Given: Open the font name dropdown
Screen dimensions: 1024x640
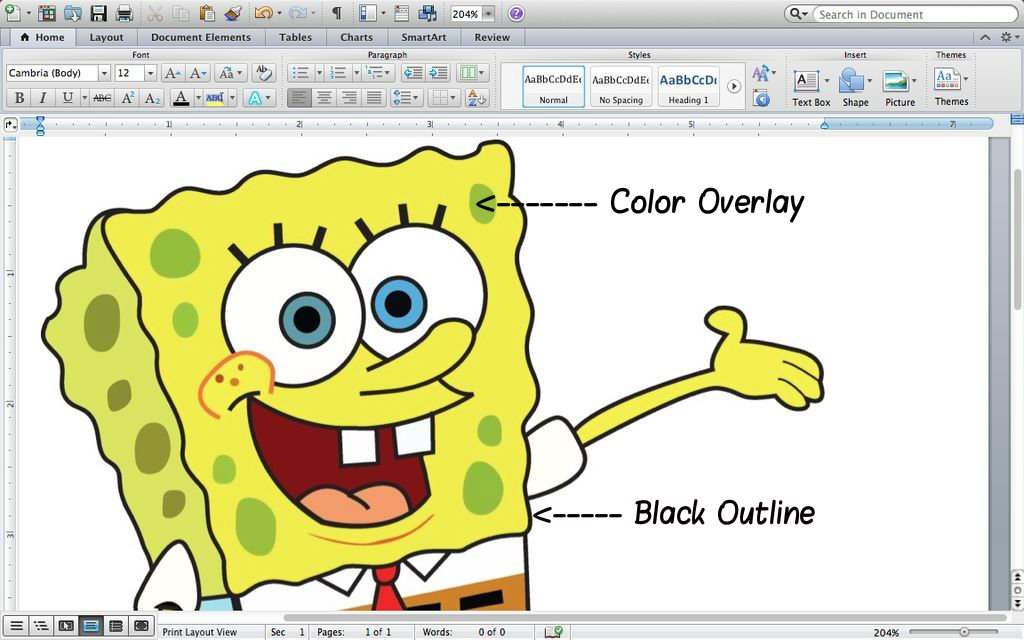Looking at the screenshot, I should [x=104, y=73].
